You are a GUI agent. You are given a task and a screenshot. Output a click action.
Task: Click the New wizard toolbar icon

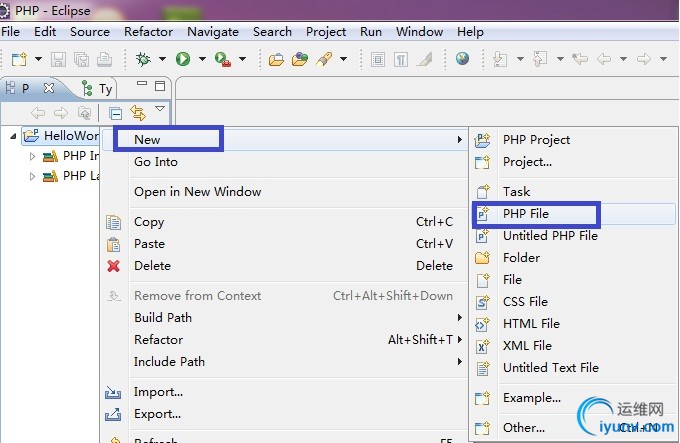[19, 59]
